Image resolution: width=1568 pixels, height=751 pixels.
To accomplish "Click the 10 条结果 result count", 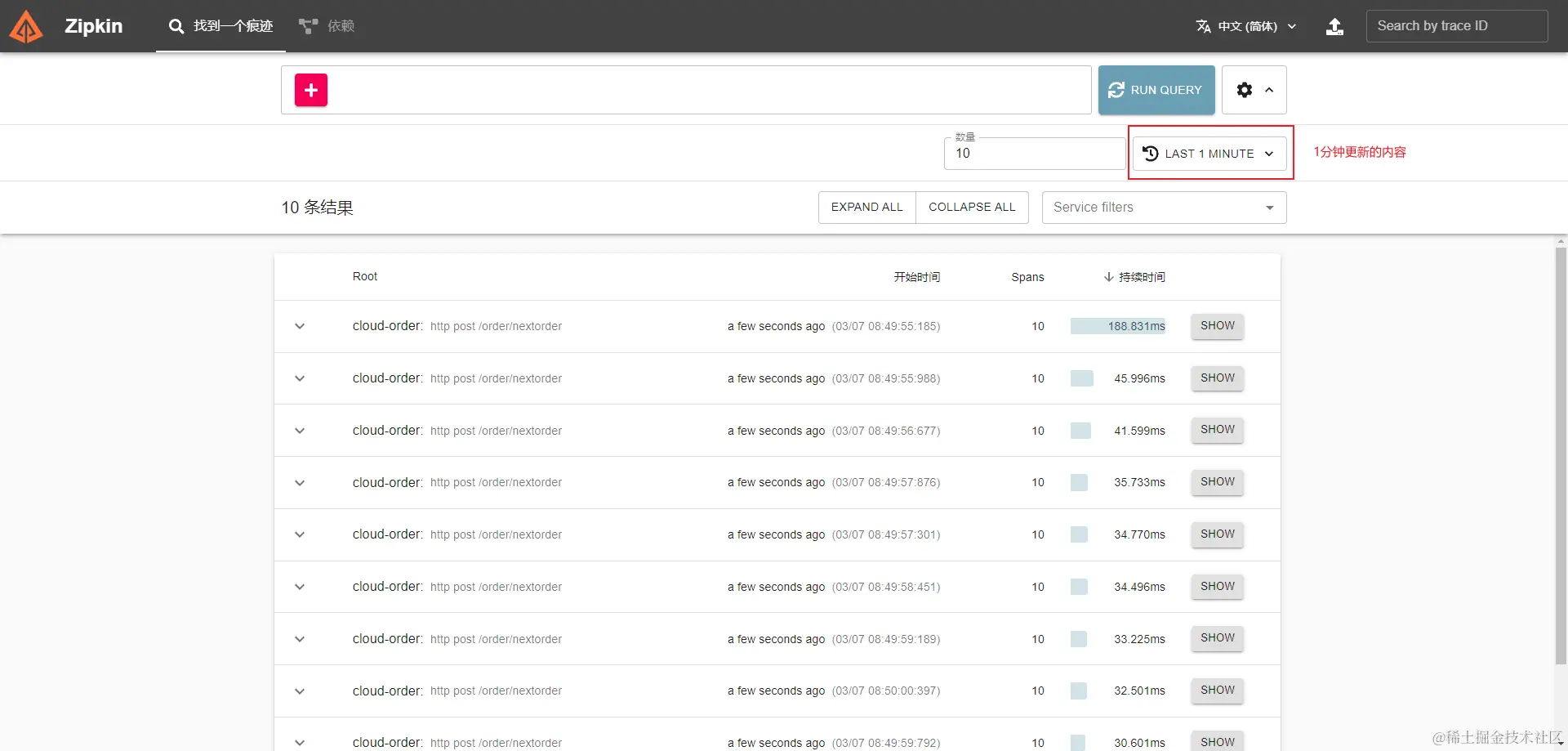I will 318,208.
